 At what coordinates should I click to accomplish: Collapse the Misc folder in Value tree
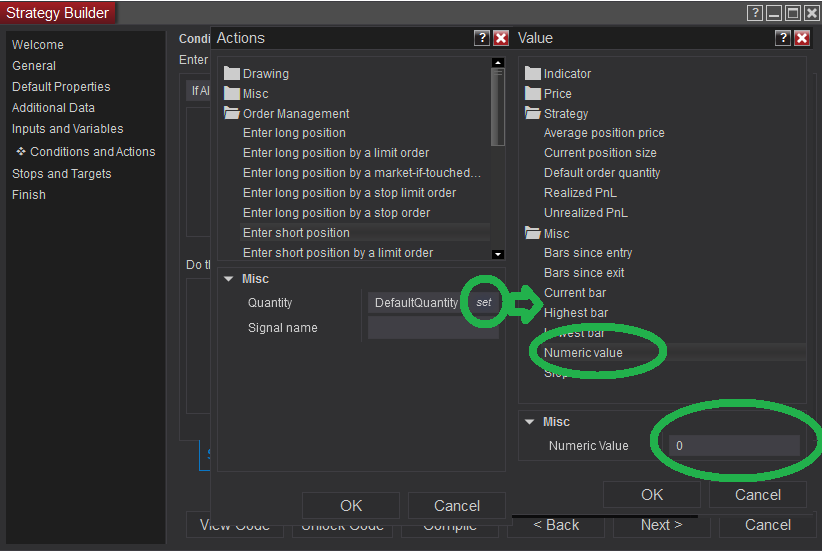coord(533,234)
